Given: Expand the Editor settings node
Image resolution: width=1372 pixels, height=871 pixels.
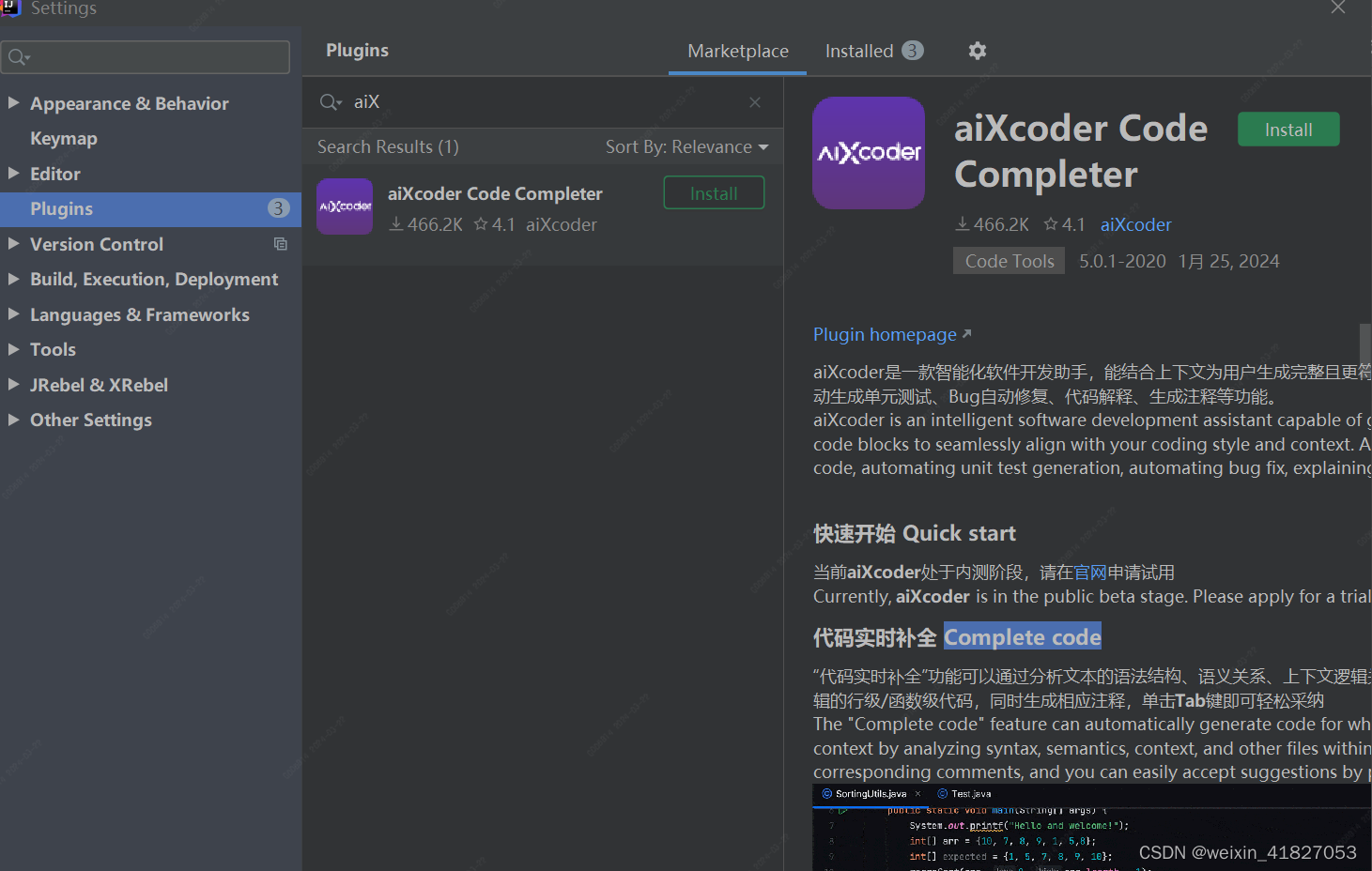Looking at the screenshot, I should pos(14,173).
